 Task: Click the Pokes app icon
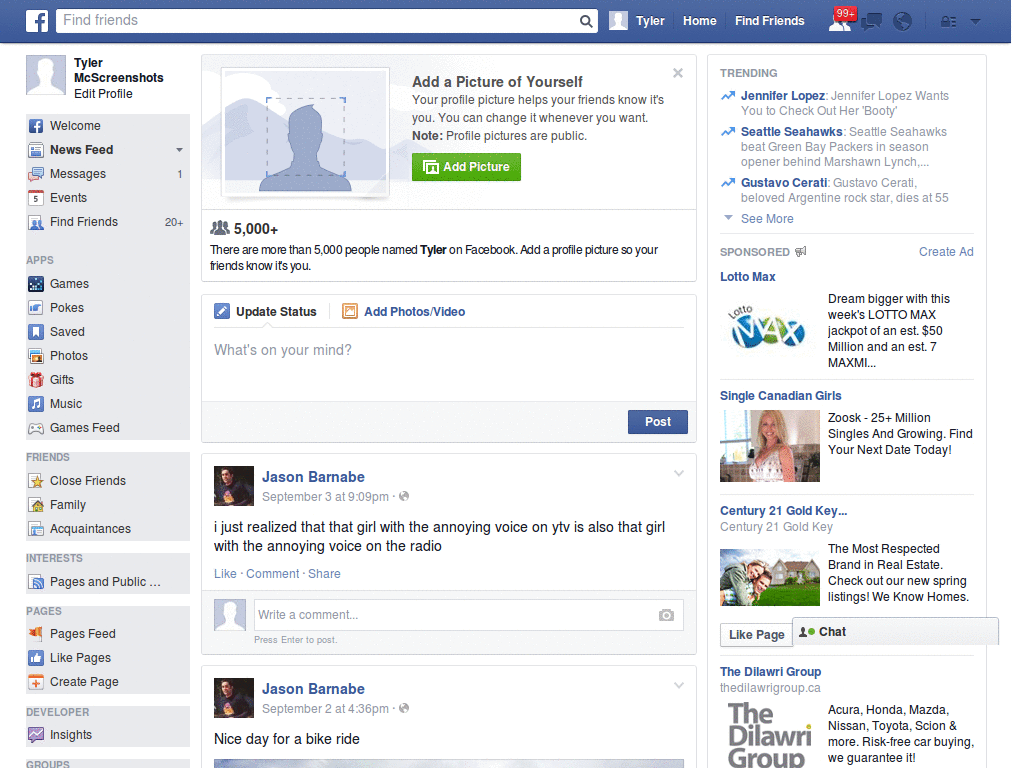click(x=36, y=308)
